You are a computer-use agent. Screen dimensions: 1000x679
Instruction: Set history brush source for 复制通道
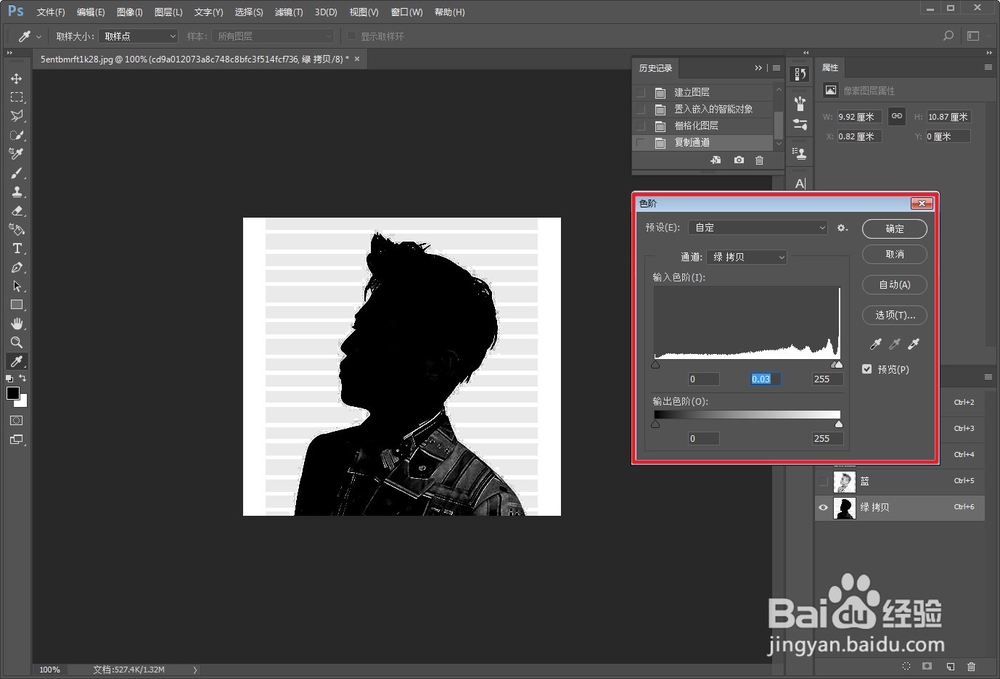click(641, 142)
